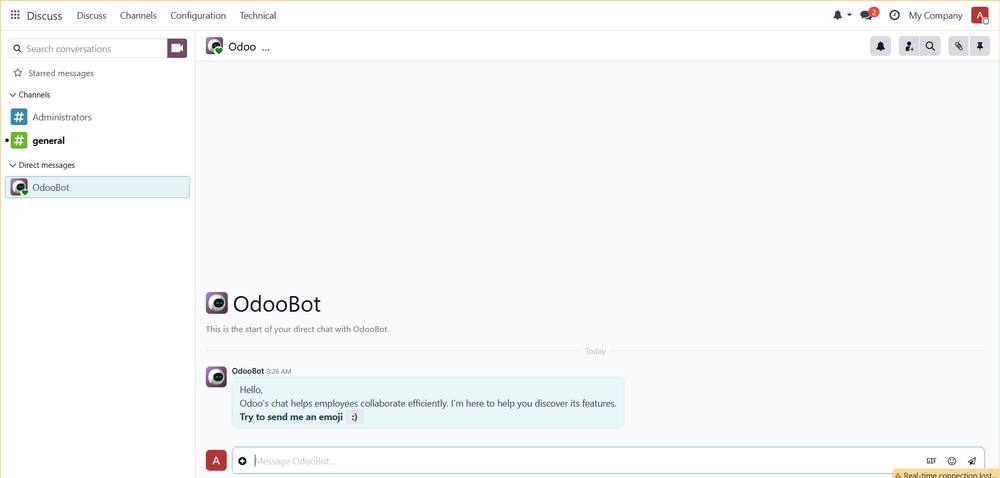Click OdooBot author name above message
The height and width of the screenshot is (478, 1000).
click(248, 371)
